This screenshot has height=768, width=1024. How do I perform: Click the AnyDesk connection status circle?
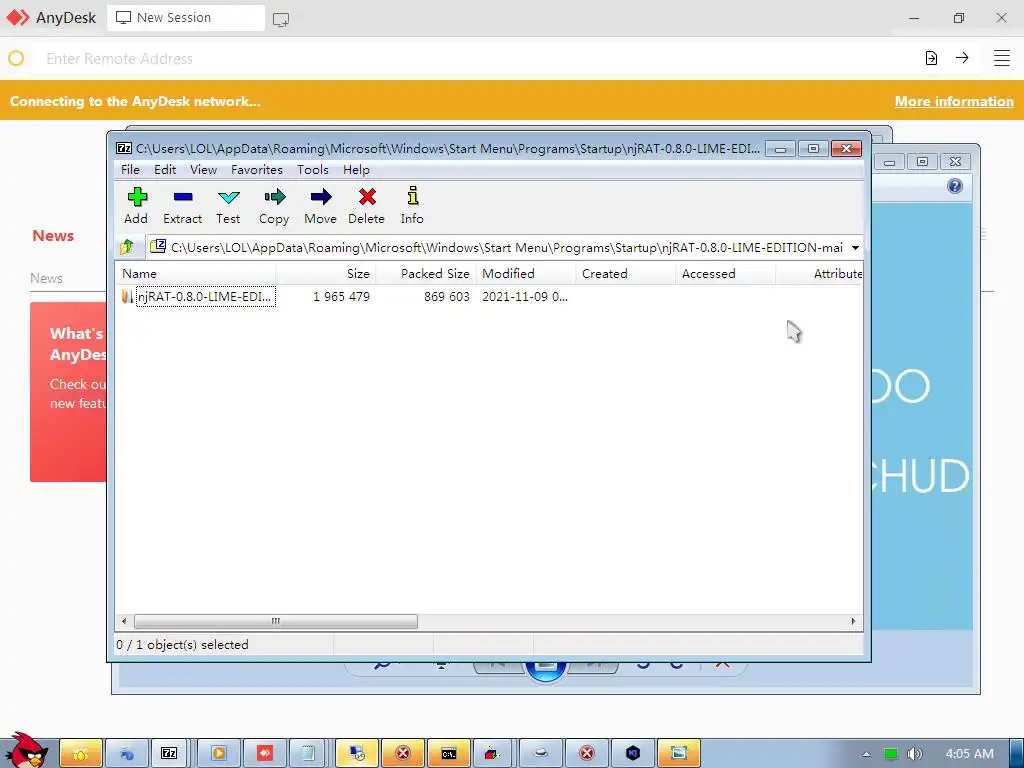(16, 58)
